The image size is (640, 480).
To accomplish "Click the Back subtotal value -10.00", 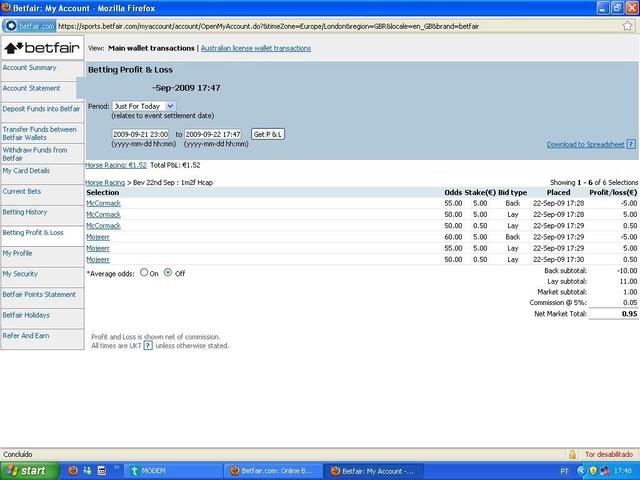I will coord(627,271).
